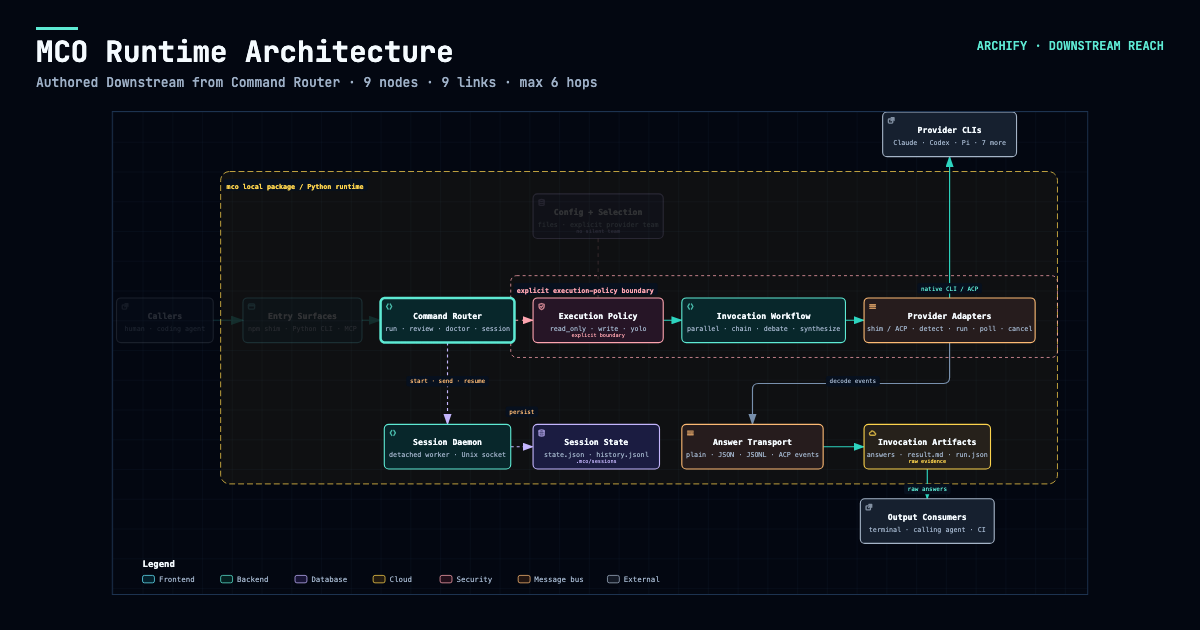The image size is (1200, 630).
Task: Click the External legend label
Action: (642, 579)
